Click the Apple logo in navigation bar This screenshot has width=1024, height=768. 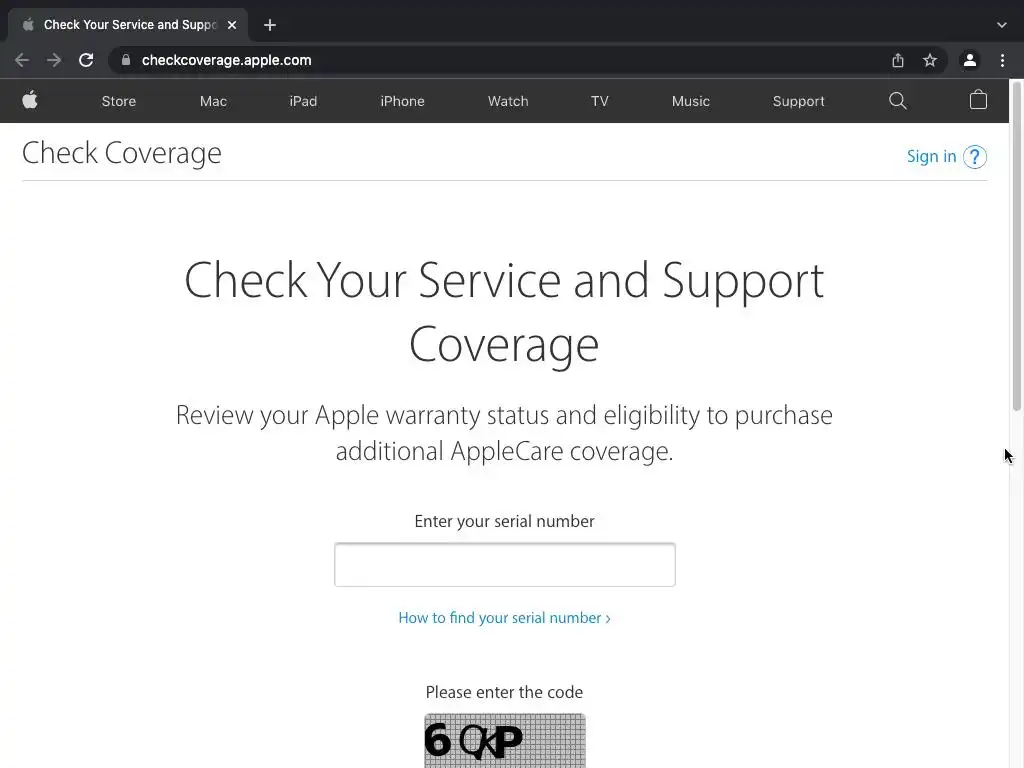30,101
